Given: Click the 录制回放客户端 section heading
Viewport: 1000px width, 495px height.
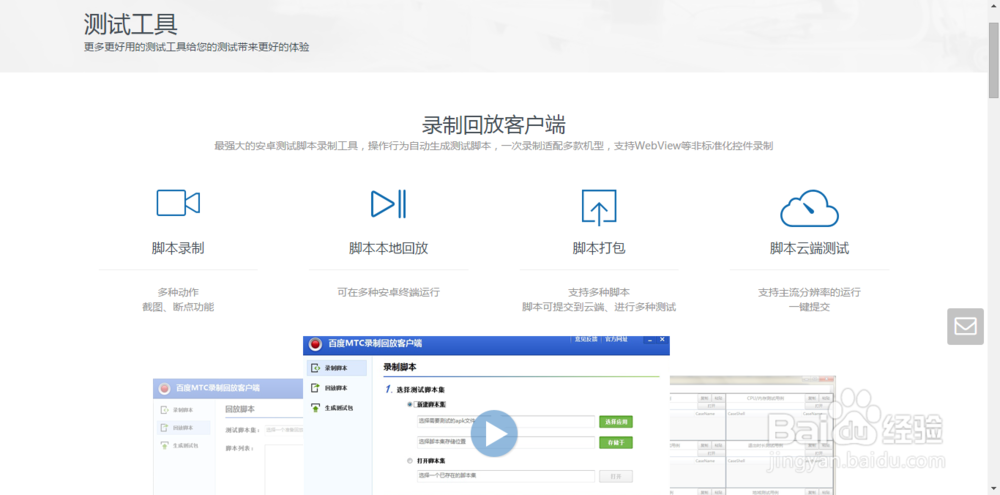Looking at the screenshot, I should point(494,124).
